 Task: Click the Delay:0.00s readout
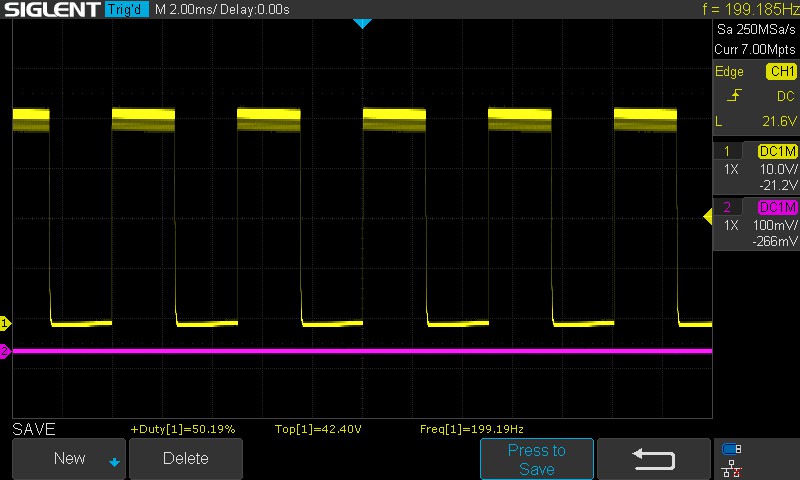(255, 10)
